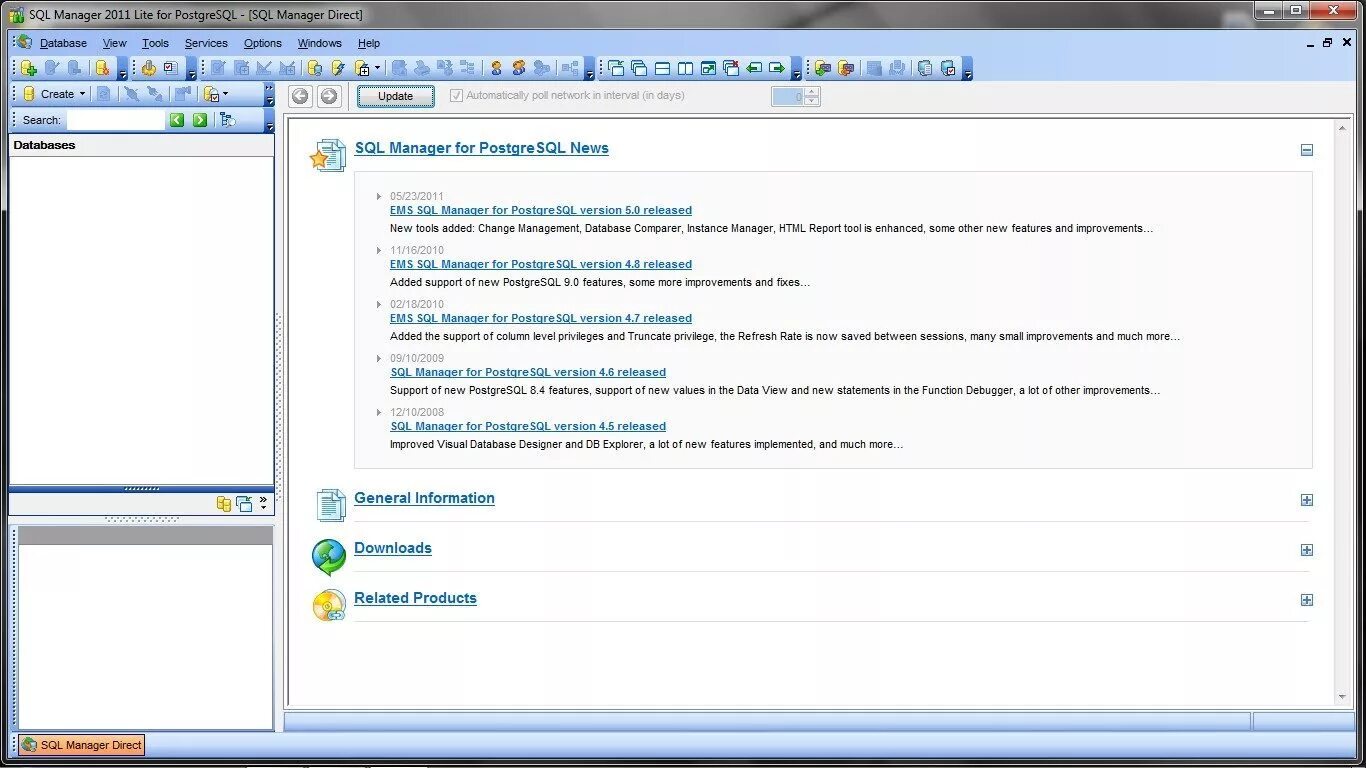Screen dimensions: 1366x768
Task: Click the window arrow icon in bottom-left panel toolbar
Action: pyautogui.click(x=245, y=504)
